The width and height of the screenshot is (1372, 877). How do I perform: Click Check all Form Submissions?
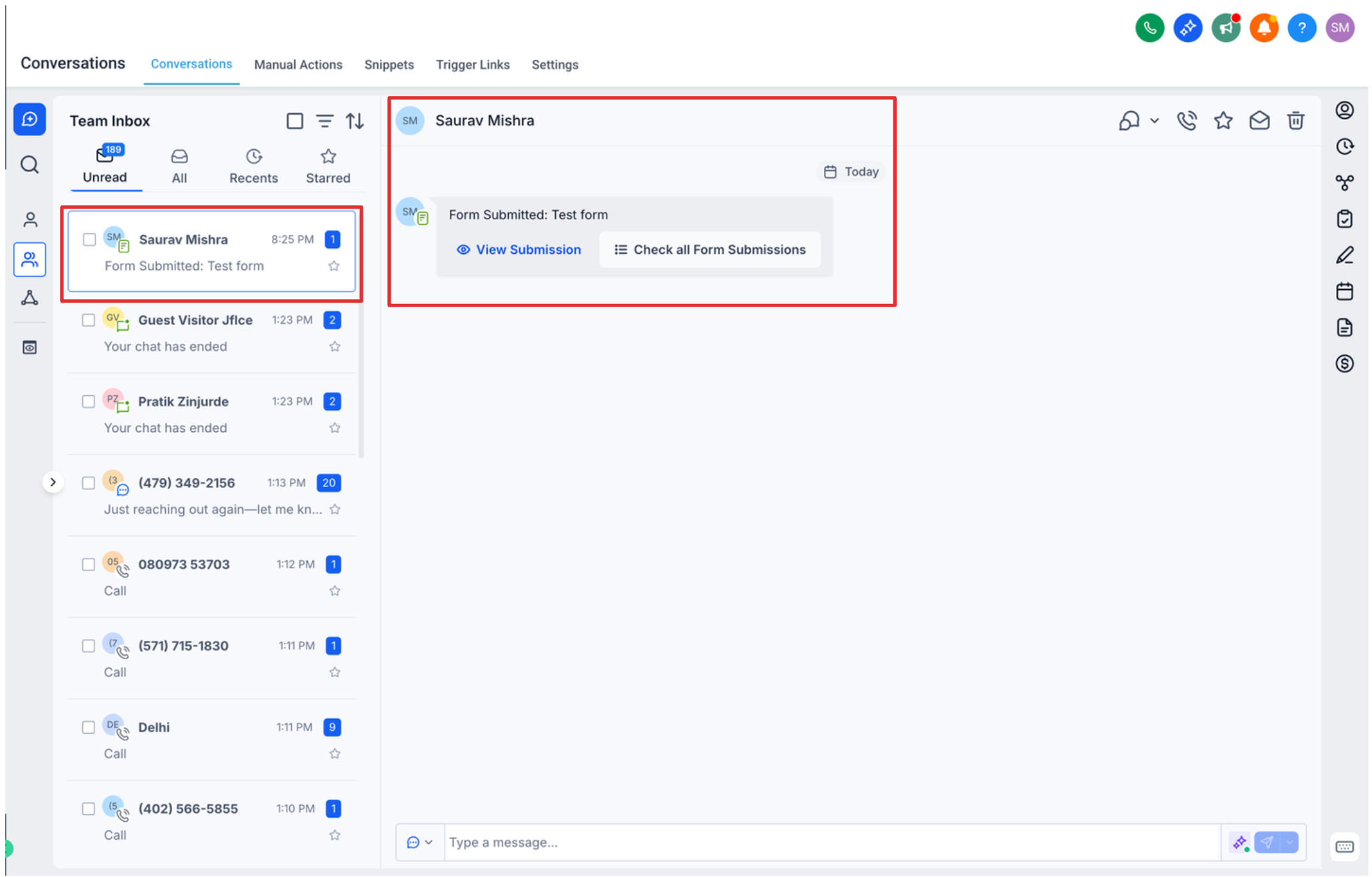pyautogui.click(x=710, y=249)
